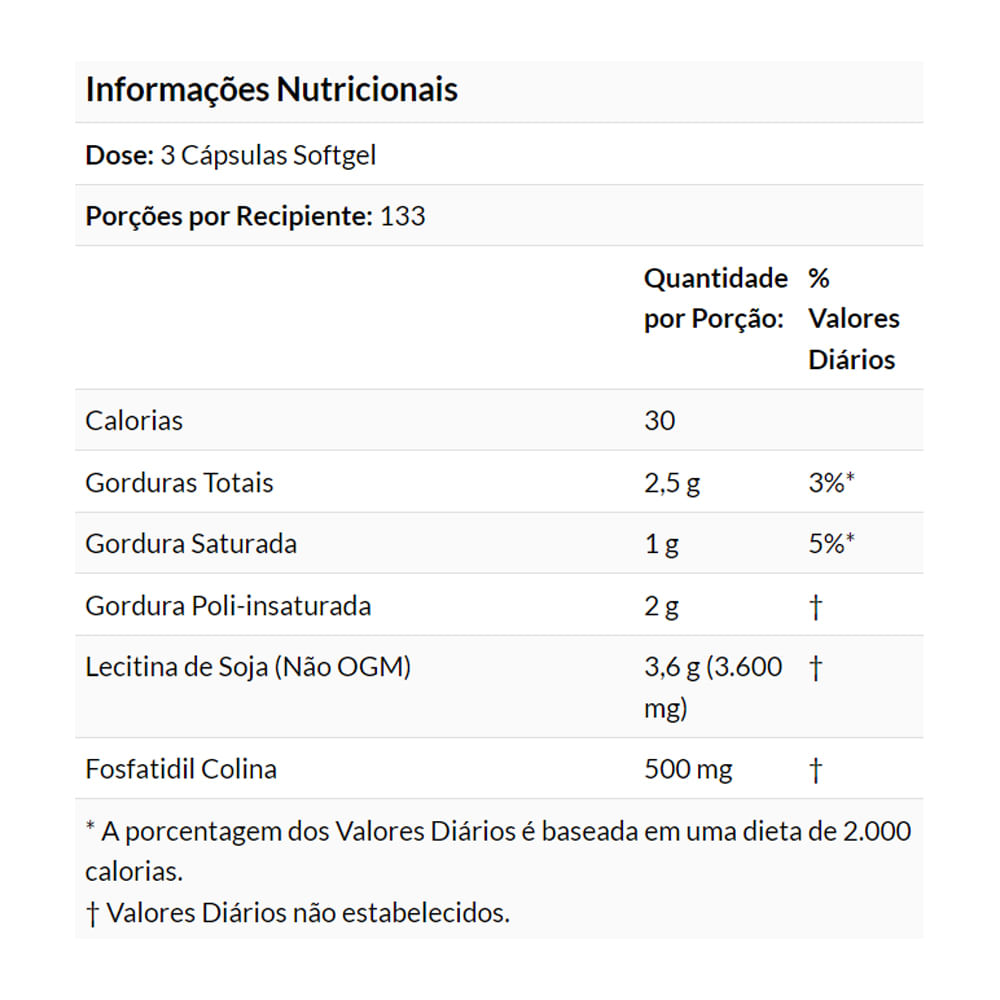This screenshot has width=1000, height=1000.
Task: Click the 500 mg amount
Action: [x=689, y=770]
